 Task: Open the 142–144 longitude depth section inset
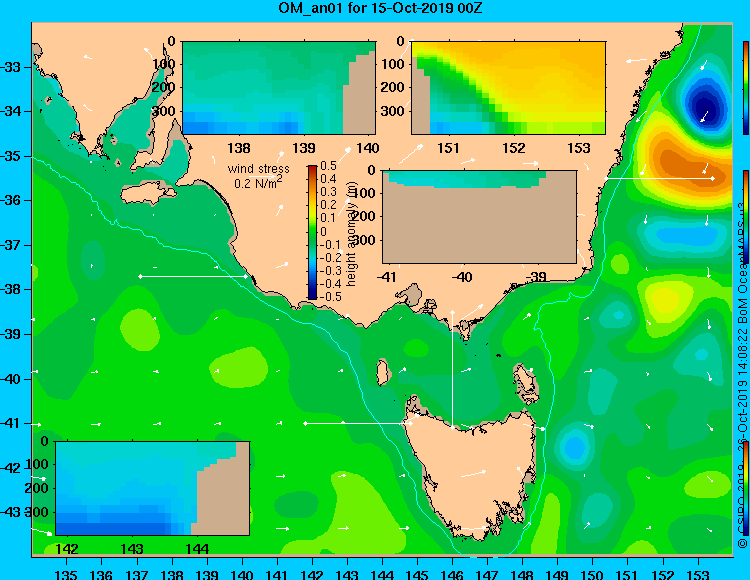(x=153, y=488)
